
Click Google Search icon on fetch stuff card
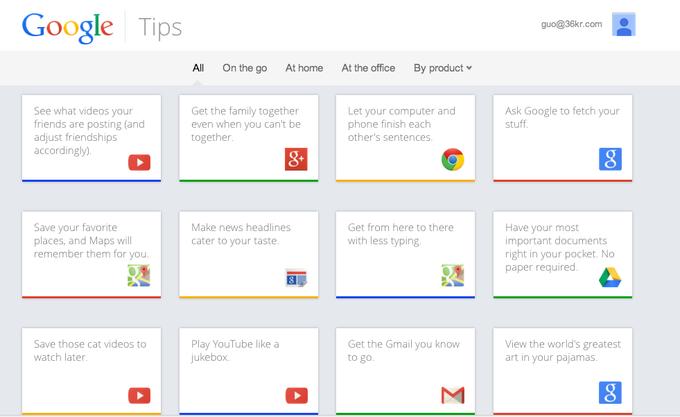click(x=610, y=159)
